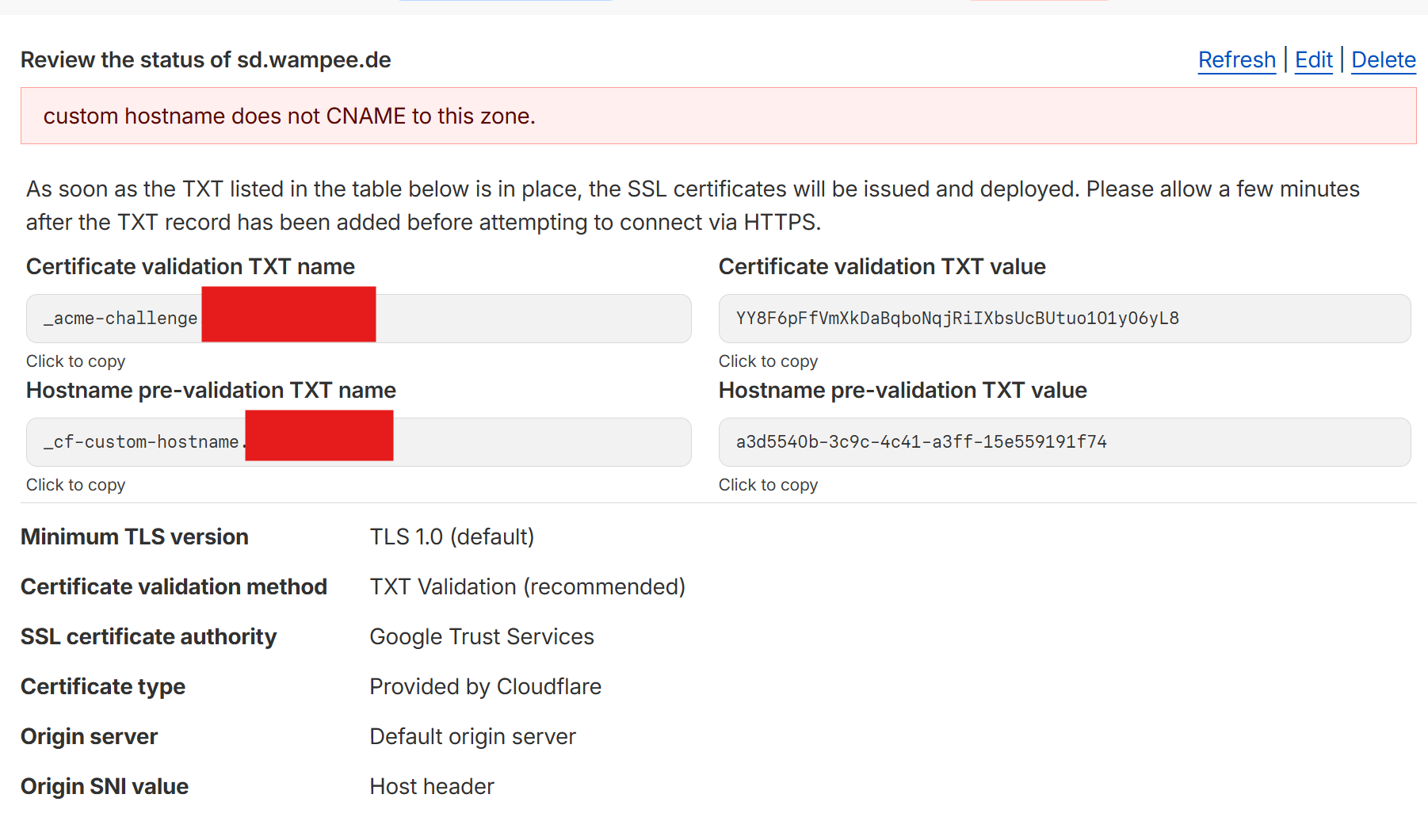Click the Refresh link
1428x840 pixels.
tap(1236, 60)
